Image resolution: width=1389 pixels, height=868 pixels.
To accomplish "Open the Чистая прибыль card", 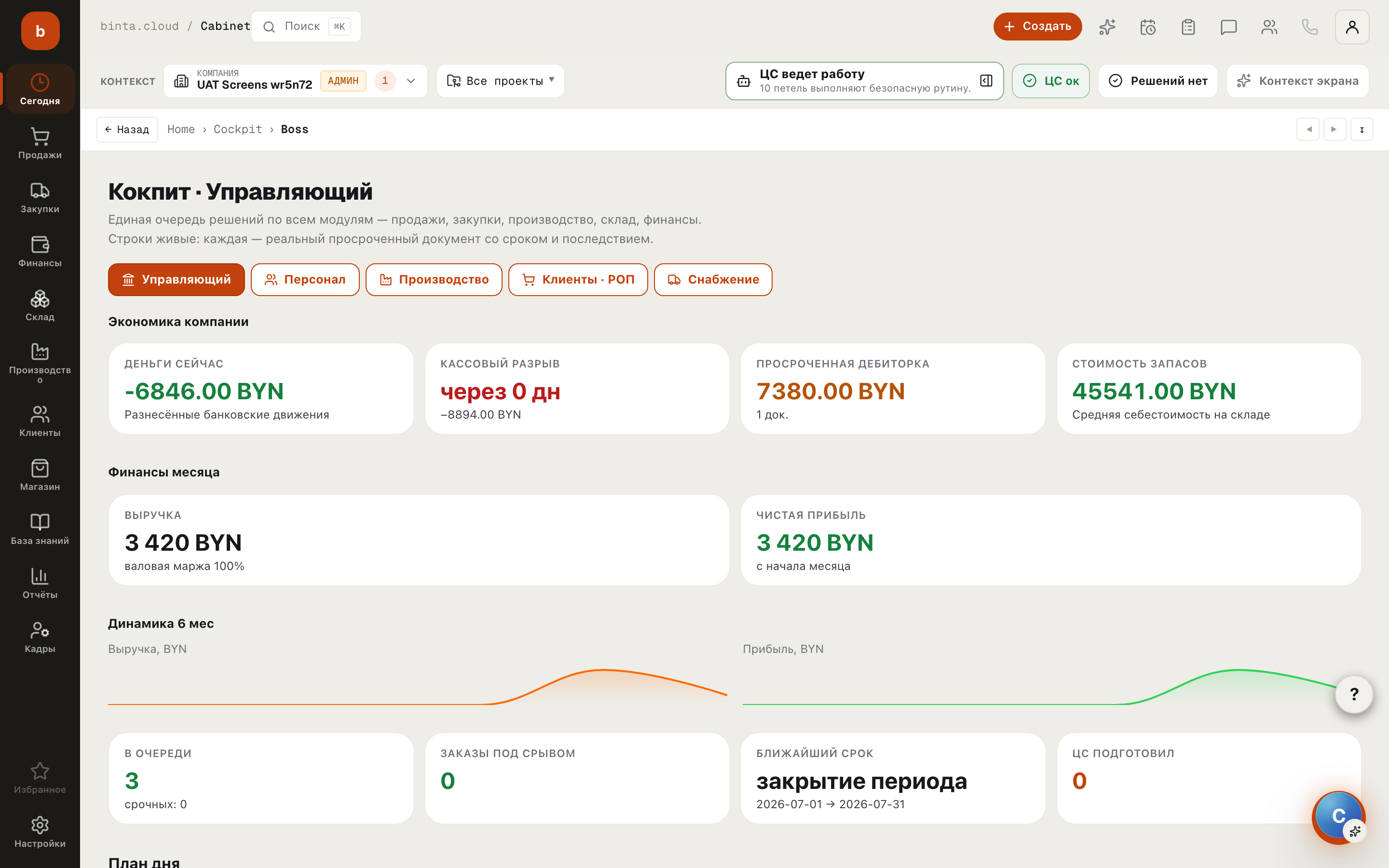I will click(x=1050, y=540).
